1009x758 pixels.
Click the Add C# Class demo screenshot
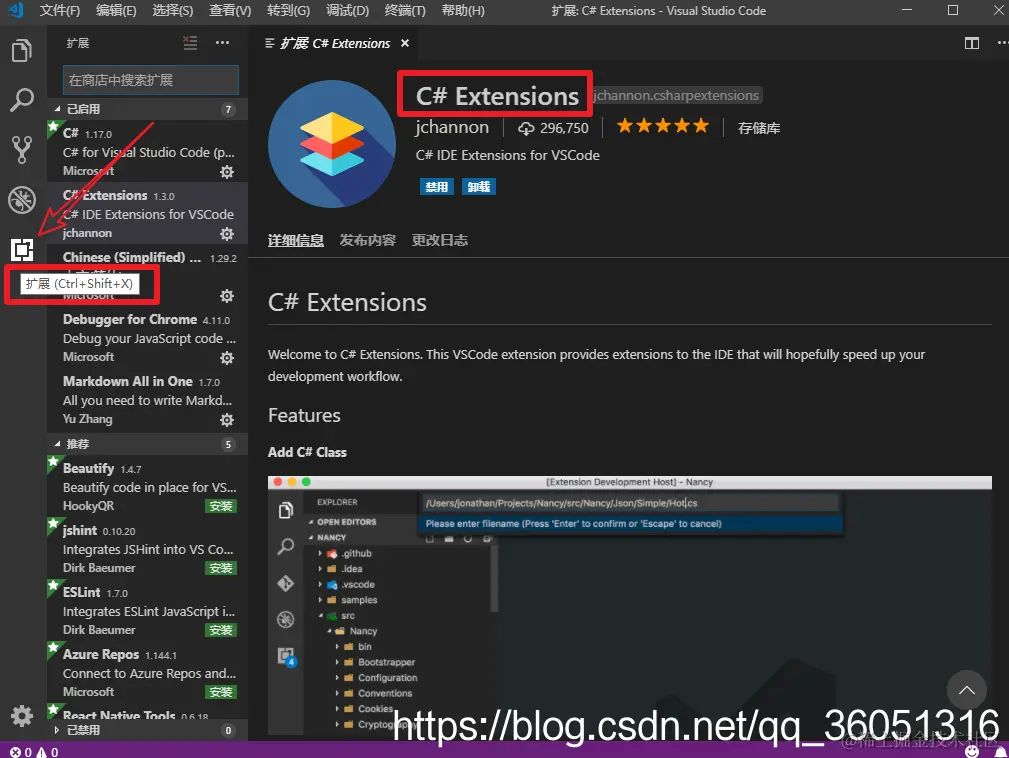point(629,605)
